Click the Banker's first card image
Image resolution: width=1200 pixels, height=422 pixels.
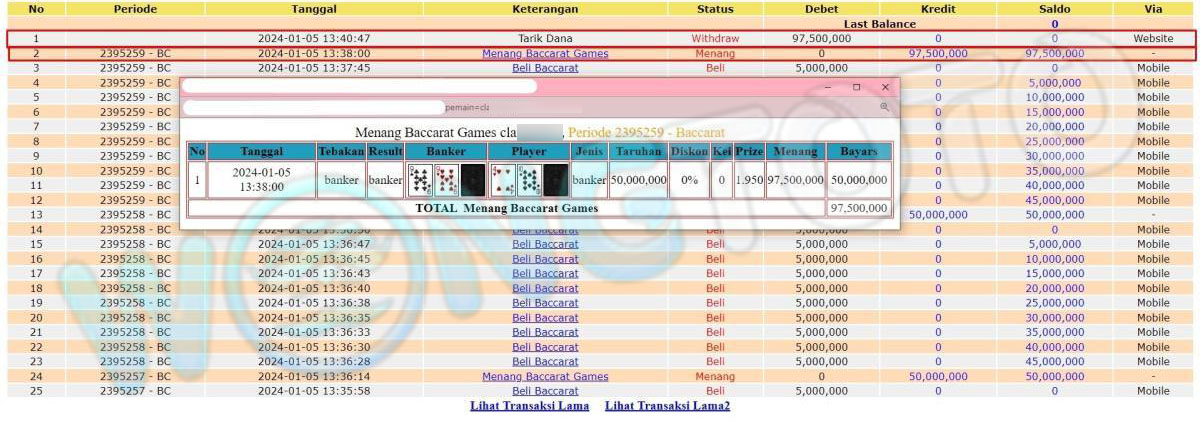[420, 180]
